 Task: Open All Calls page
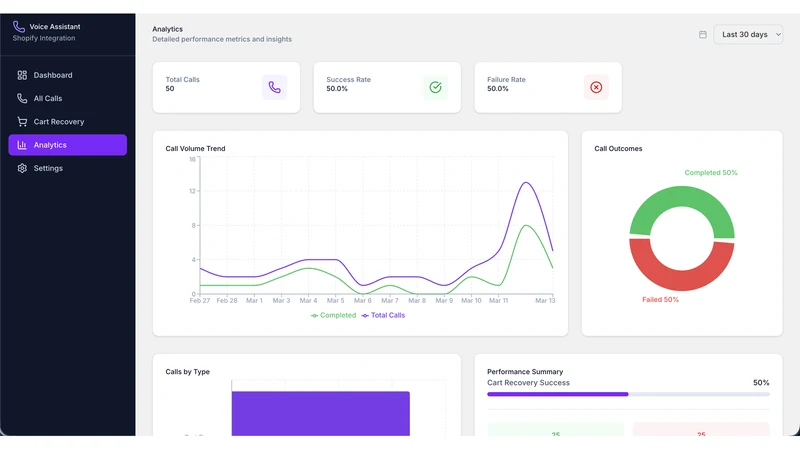67,98
